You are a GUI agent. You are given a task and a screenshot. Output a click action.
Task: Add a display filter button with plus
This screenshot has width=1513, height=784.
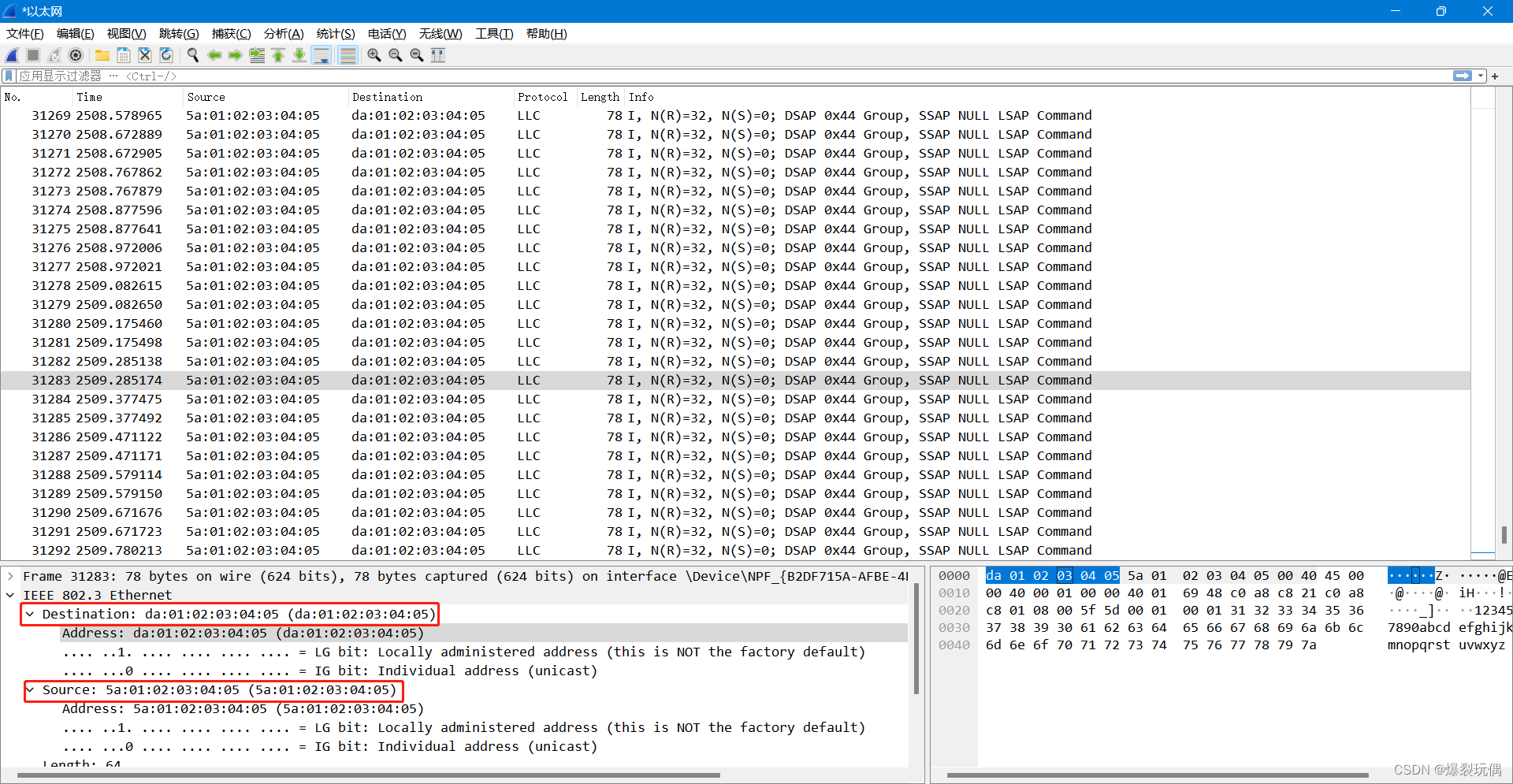pyautogui.click(x=1495, y=76)
